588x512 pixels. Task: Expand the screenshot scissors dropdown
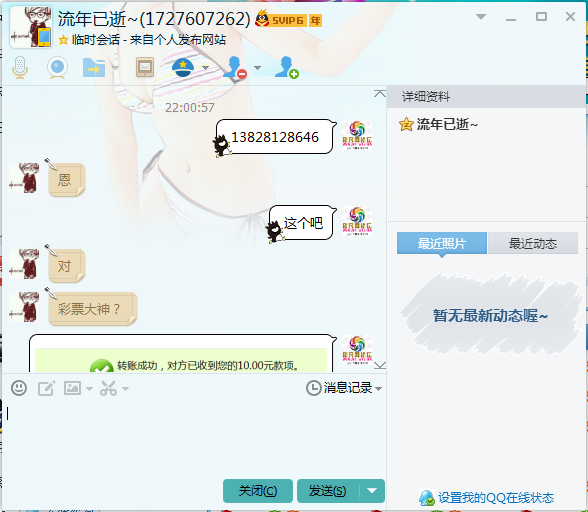125,389
